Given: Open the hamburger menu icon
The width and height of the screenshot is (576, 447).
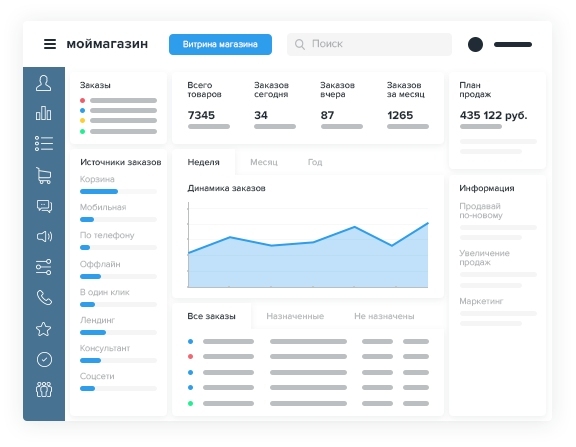Looking at the screenshot, I should tap(50, 44).
